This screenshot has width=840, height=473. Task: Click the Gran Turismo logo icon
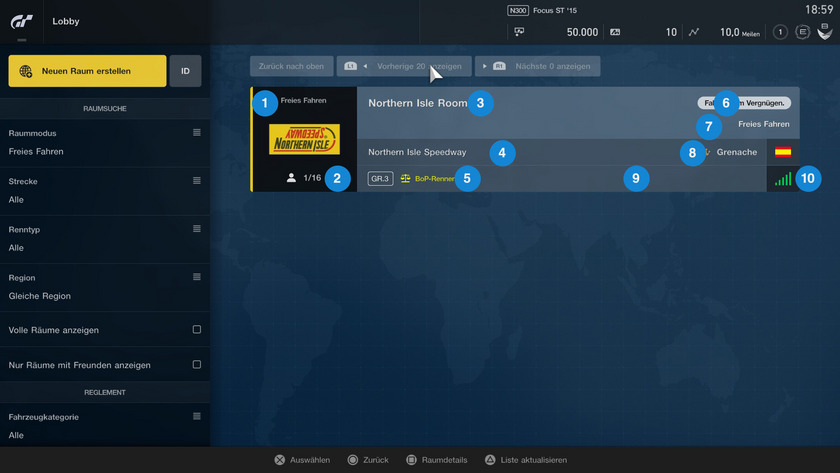22,21
